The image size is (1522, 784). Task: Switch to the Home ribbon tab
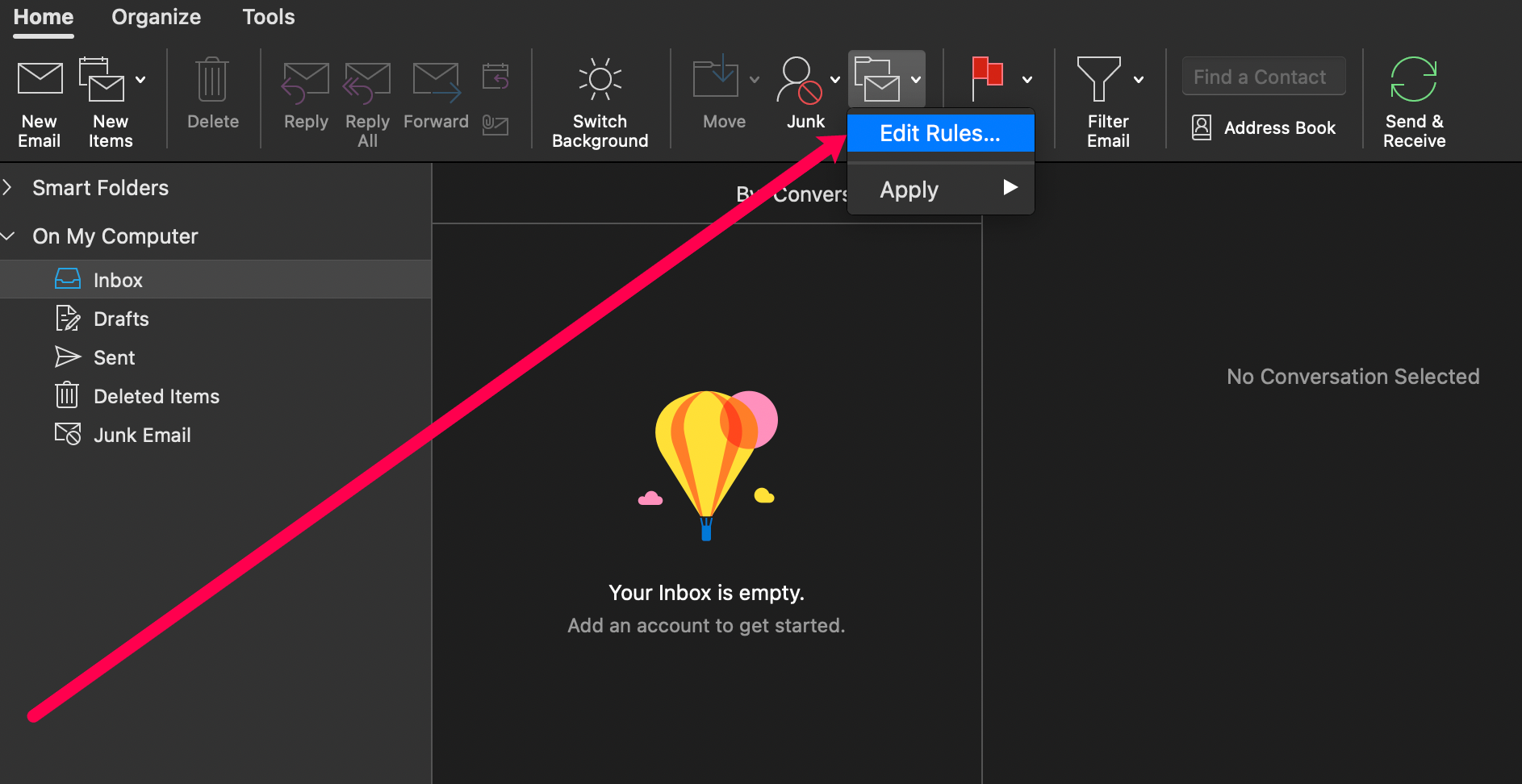click(x=44, y=17)
